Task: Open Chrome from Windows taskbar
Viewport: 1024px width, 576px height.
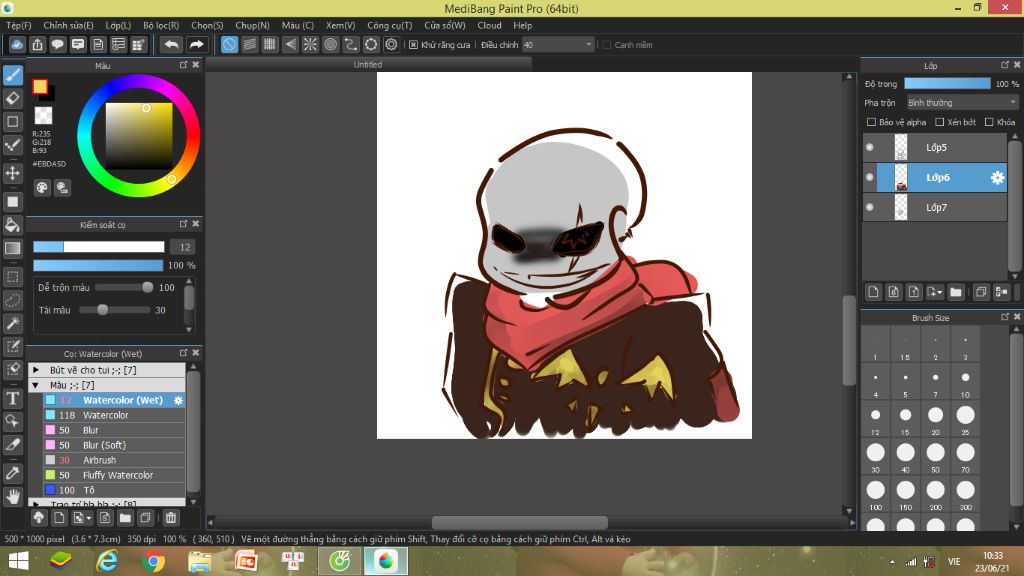Action: point(154,561)
